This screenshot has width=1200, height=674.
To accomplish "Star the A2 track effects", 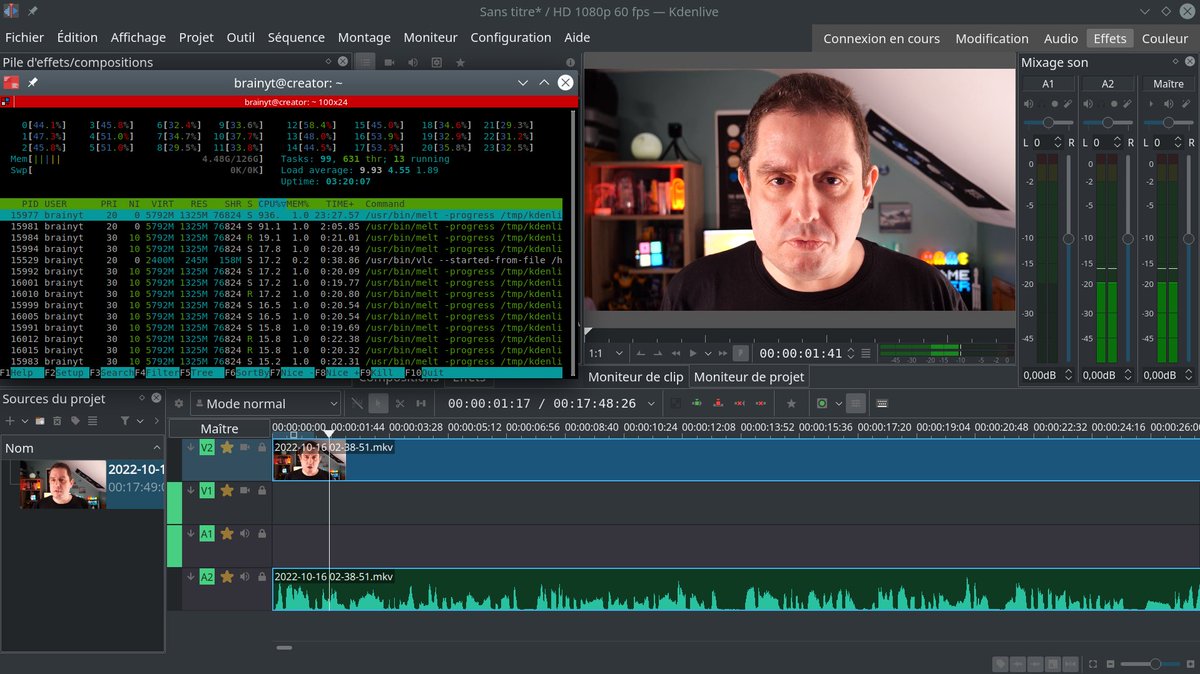I will (x=227, y=577).
